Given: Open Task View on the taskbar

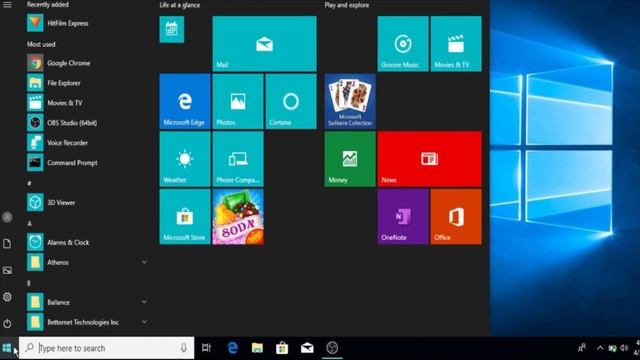Looking at the screenshot, I should [x=206, y=348].
